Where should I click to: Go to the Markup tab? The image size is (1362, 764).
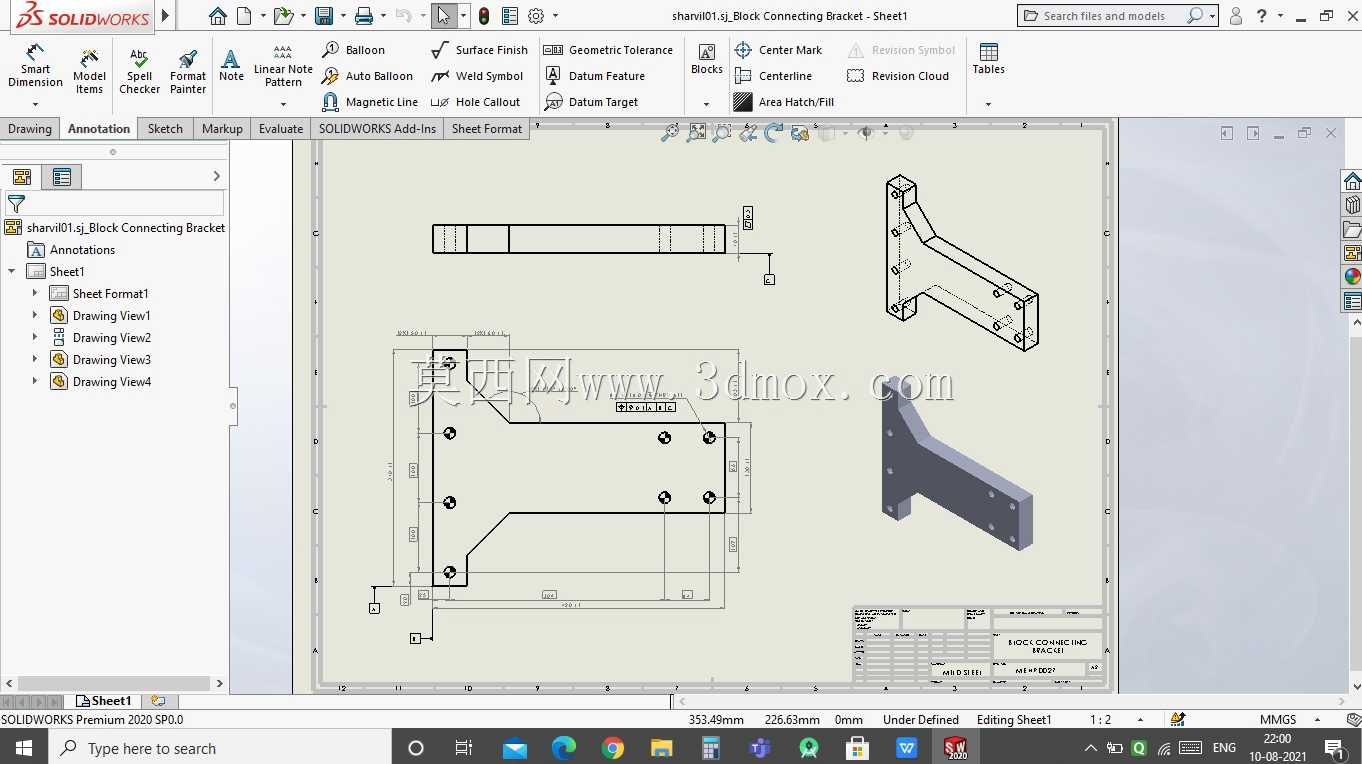pos(222,129)
